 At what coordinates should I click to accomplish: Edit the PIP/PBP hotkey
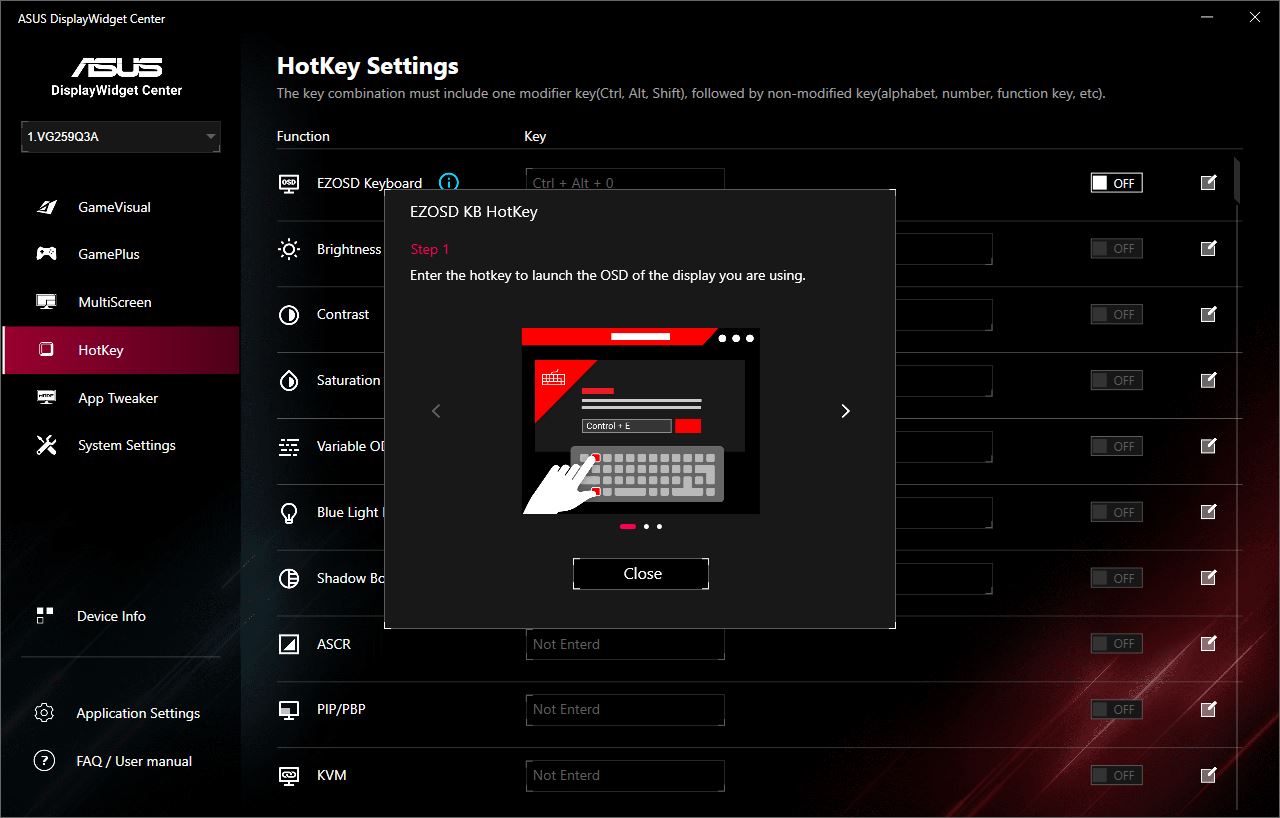1208,709
